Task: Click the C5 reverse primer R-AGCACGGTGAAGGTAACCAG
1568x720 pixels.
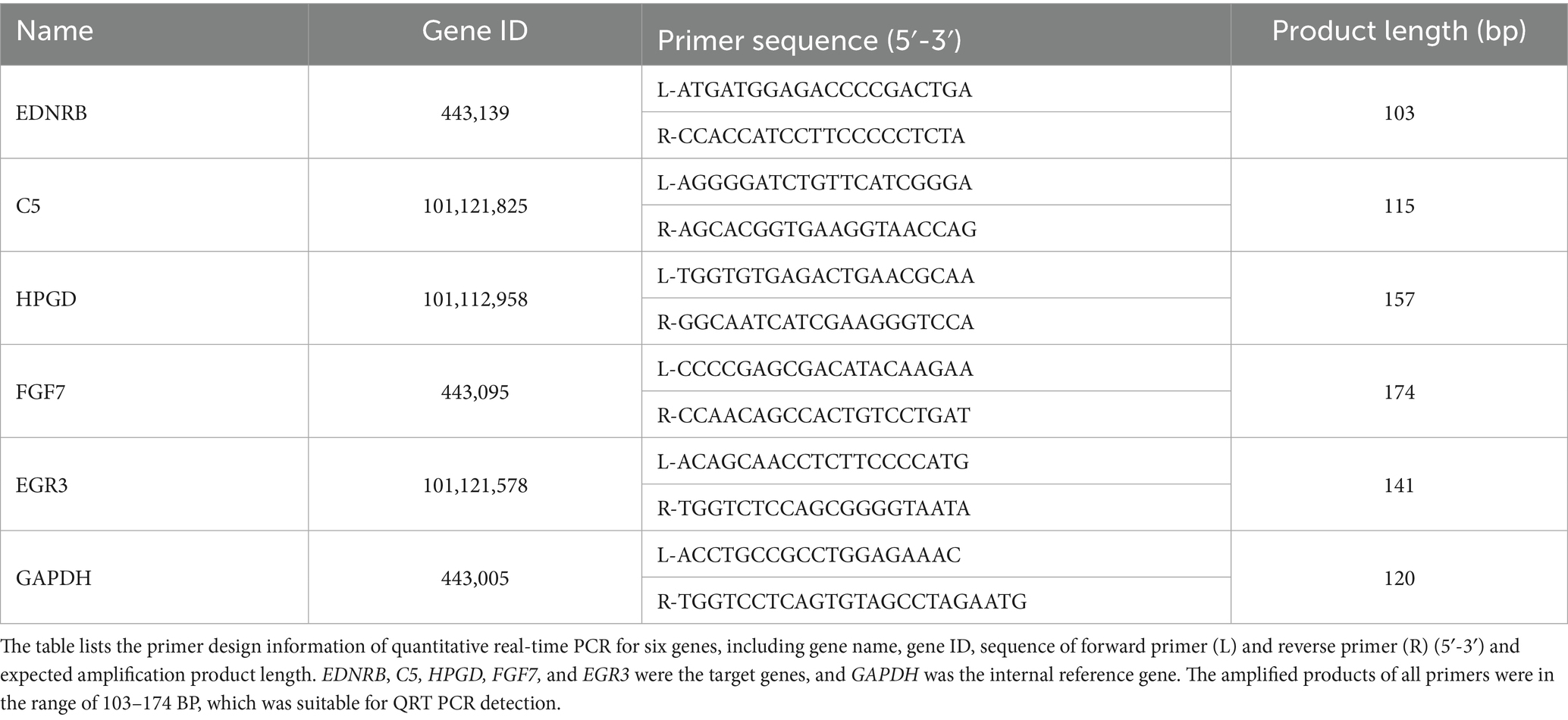Action: [x=817, y=229]
